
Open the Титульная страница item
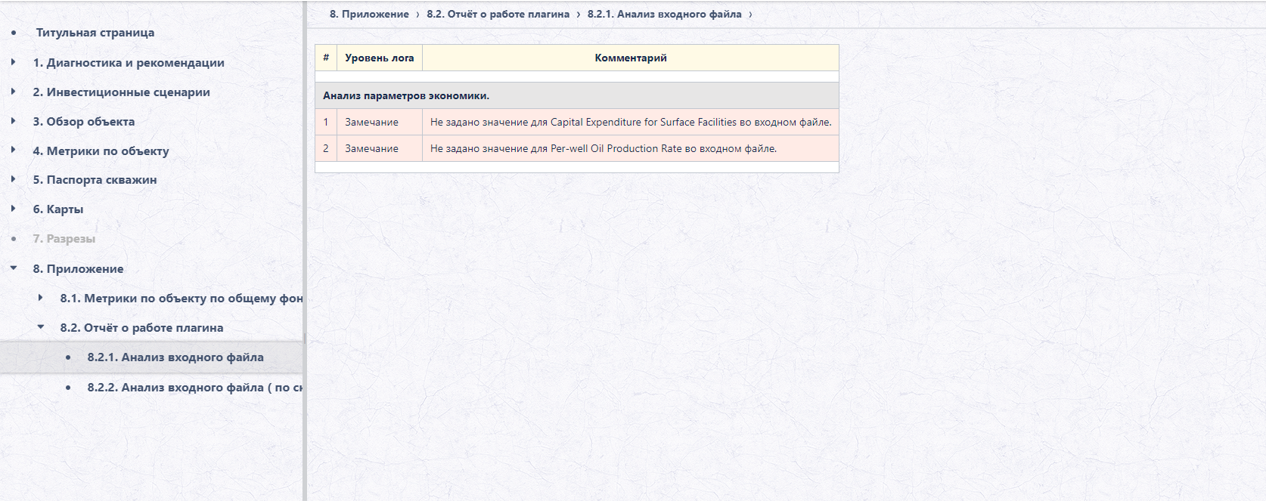(x=95, y=33)
